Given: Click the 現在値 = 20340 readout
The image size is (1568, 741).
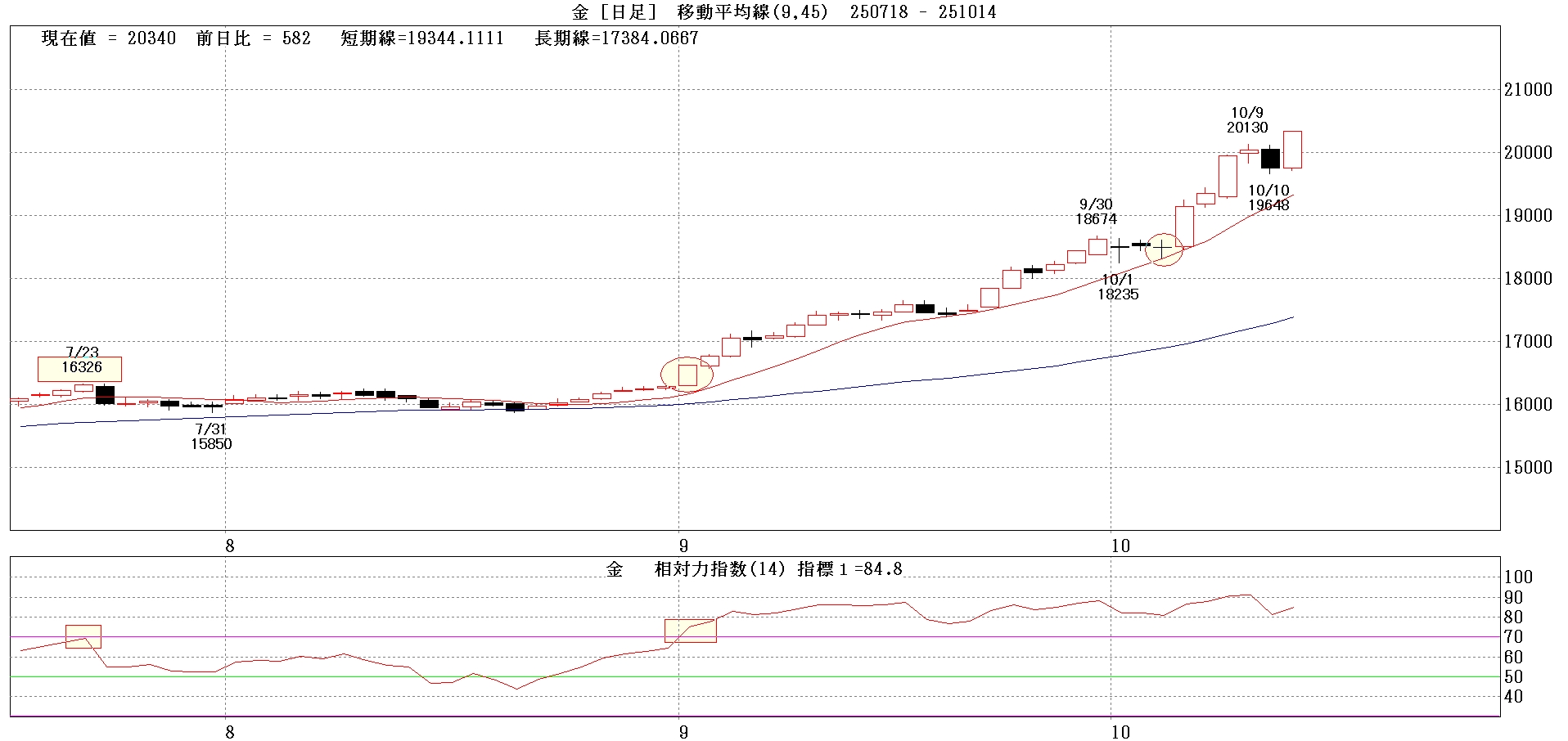Looking at the screenshot, I should (109, 38).
